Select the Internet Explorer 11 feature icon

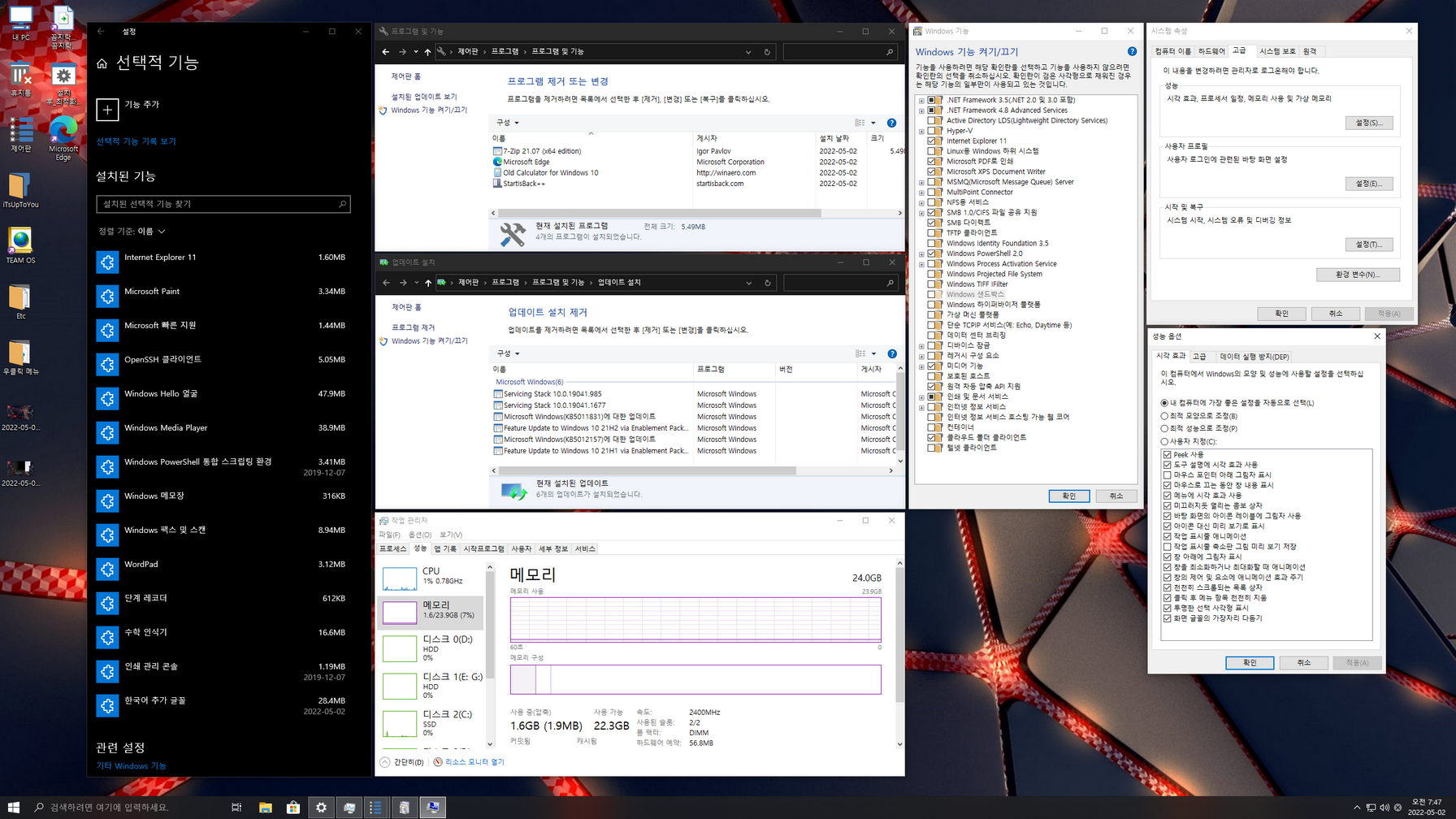[x=107, y=262]
